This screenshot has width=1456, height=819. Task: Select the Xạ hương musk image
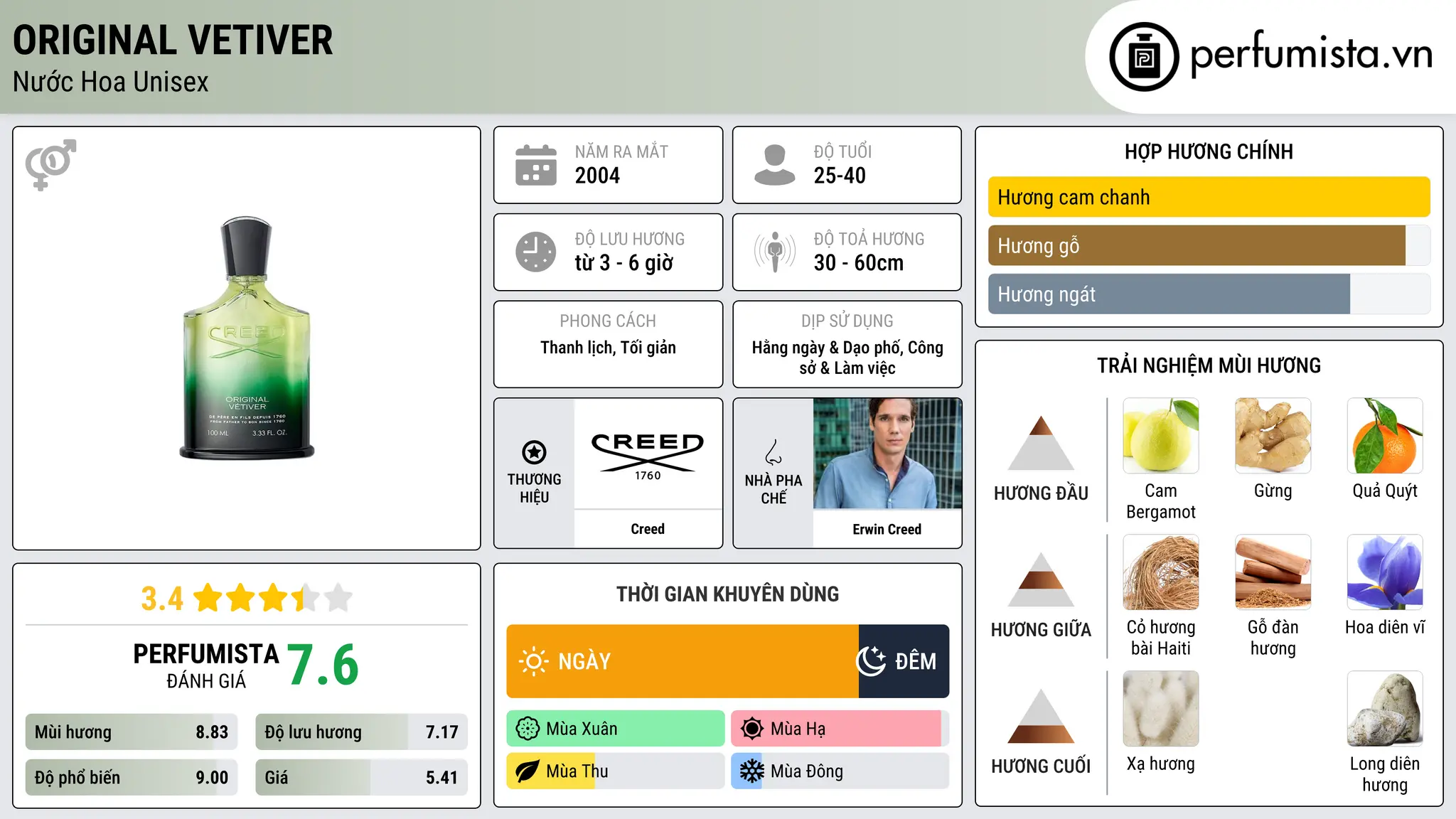(x=1161, y=709)
